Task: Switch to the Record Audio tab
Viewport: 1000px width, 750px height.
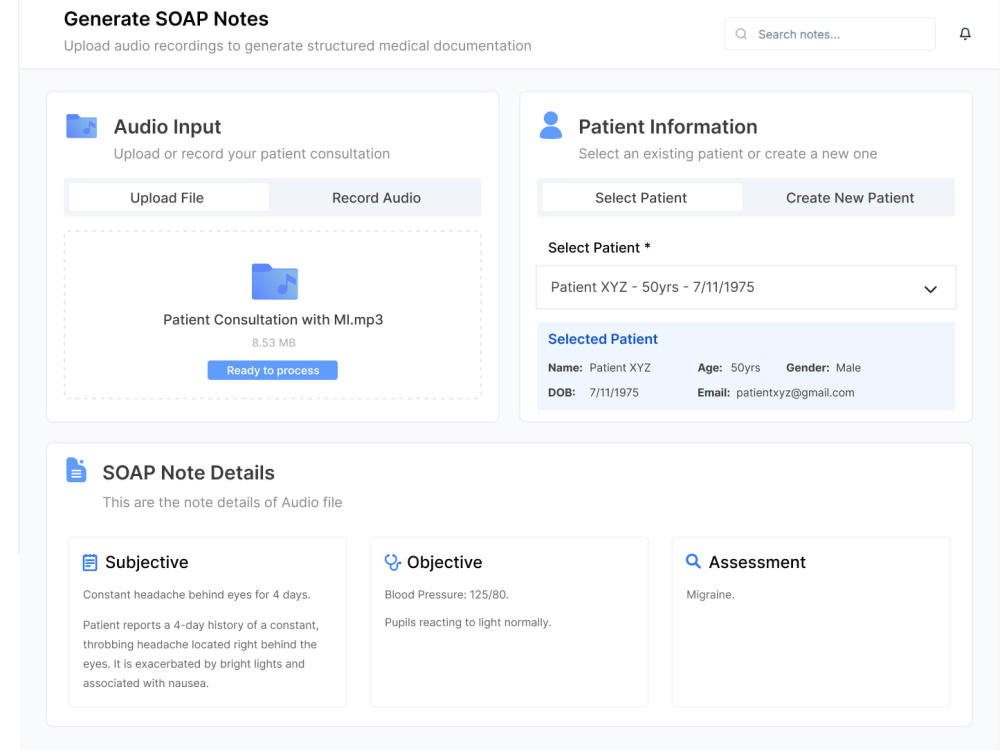Action: 376,198
